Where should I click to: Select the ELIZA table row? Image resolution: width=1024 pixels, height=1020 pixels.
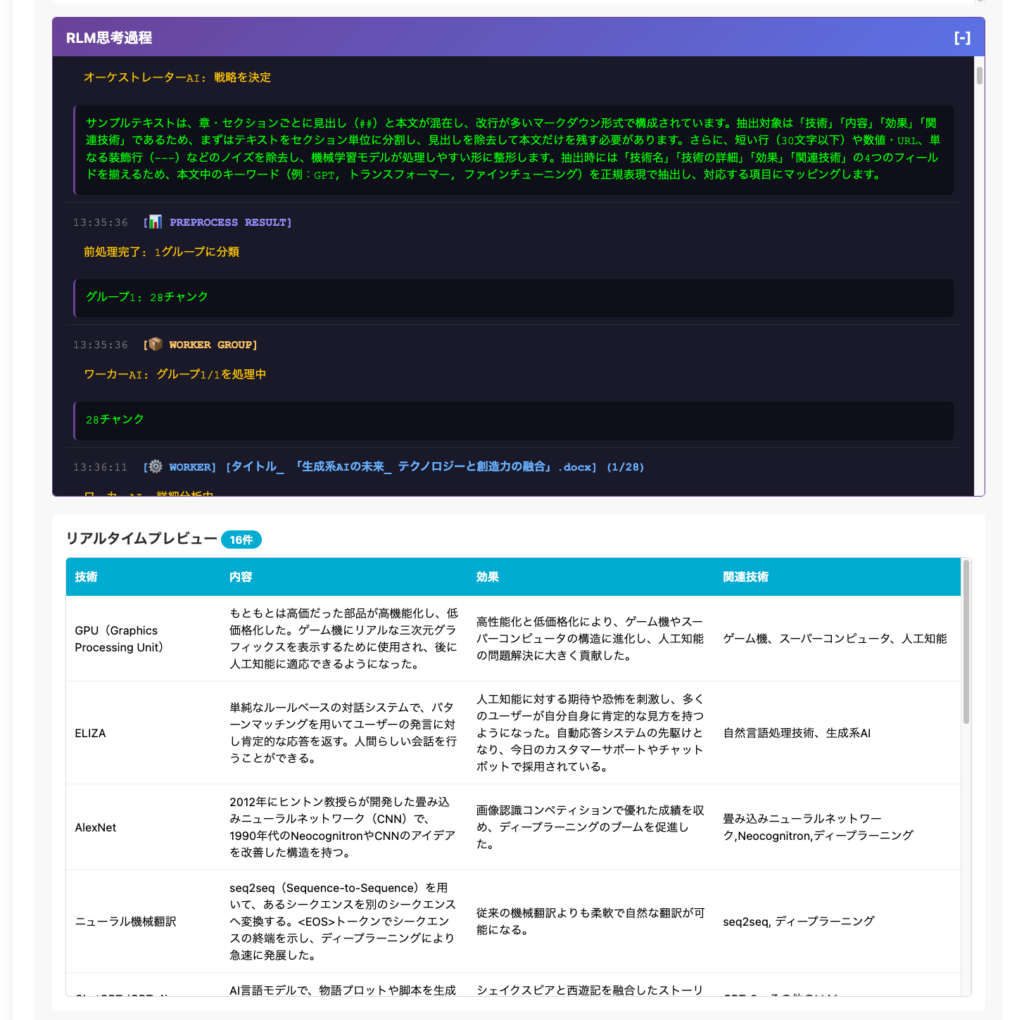point(90,733)
